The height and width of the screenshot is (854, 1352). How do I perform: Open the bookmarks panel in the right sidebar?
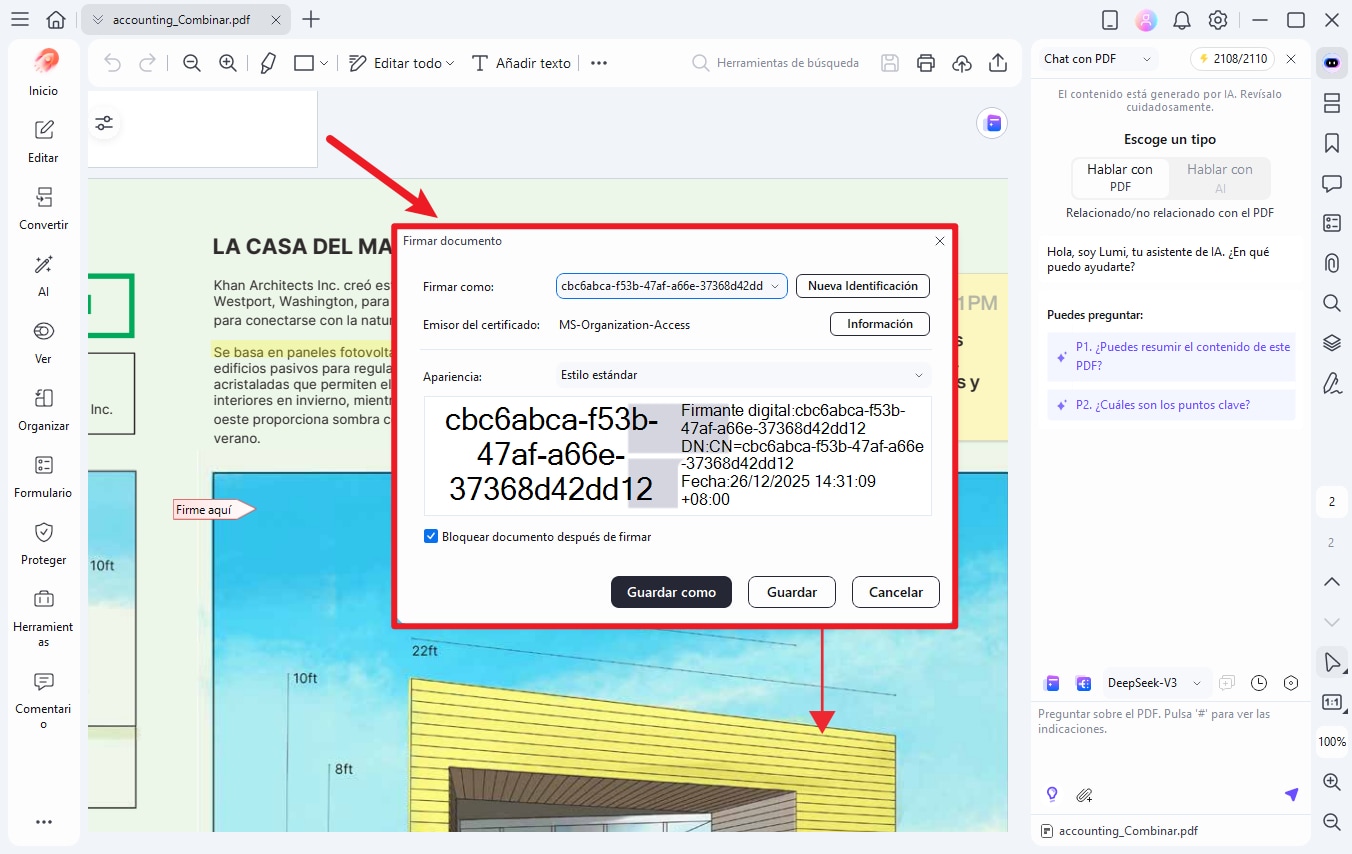point(1331,143)
